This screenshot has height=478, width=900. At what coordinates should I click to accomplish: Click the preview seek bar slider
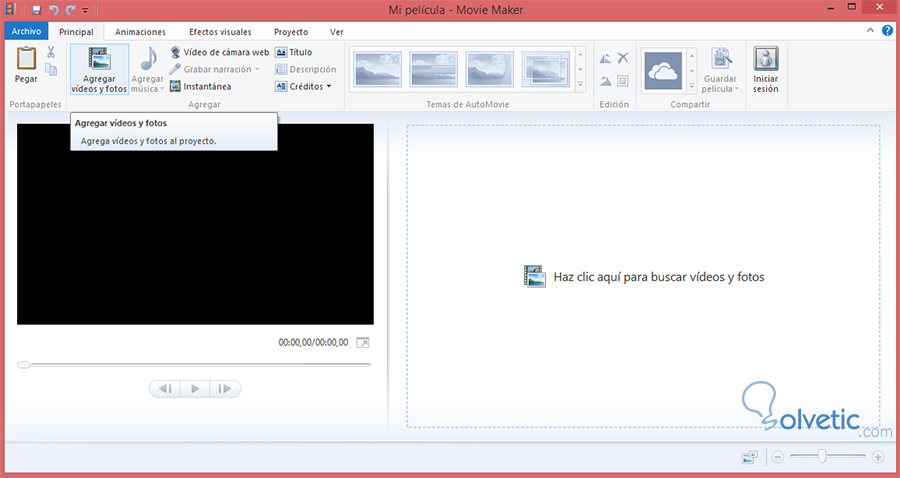[24, 364]
